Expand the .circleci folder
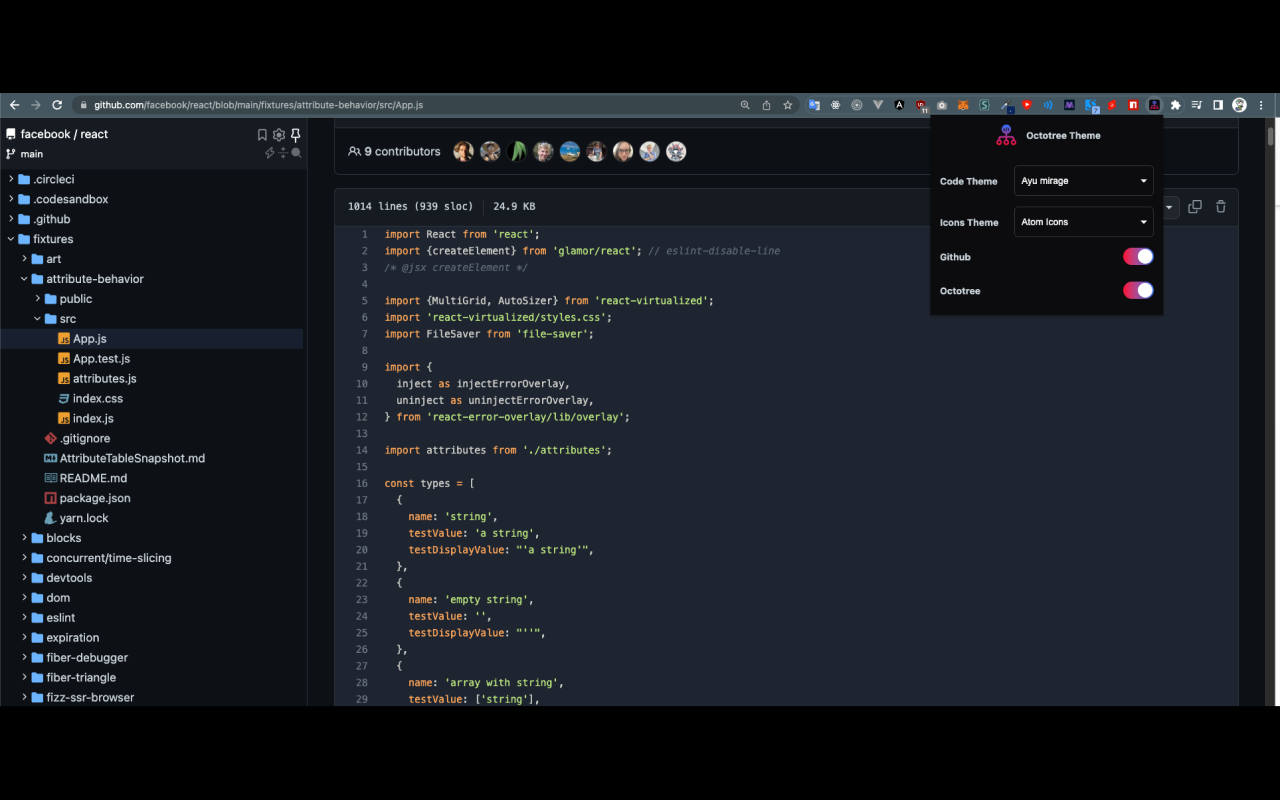The image size is (1280, 800). [11, 179]
